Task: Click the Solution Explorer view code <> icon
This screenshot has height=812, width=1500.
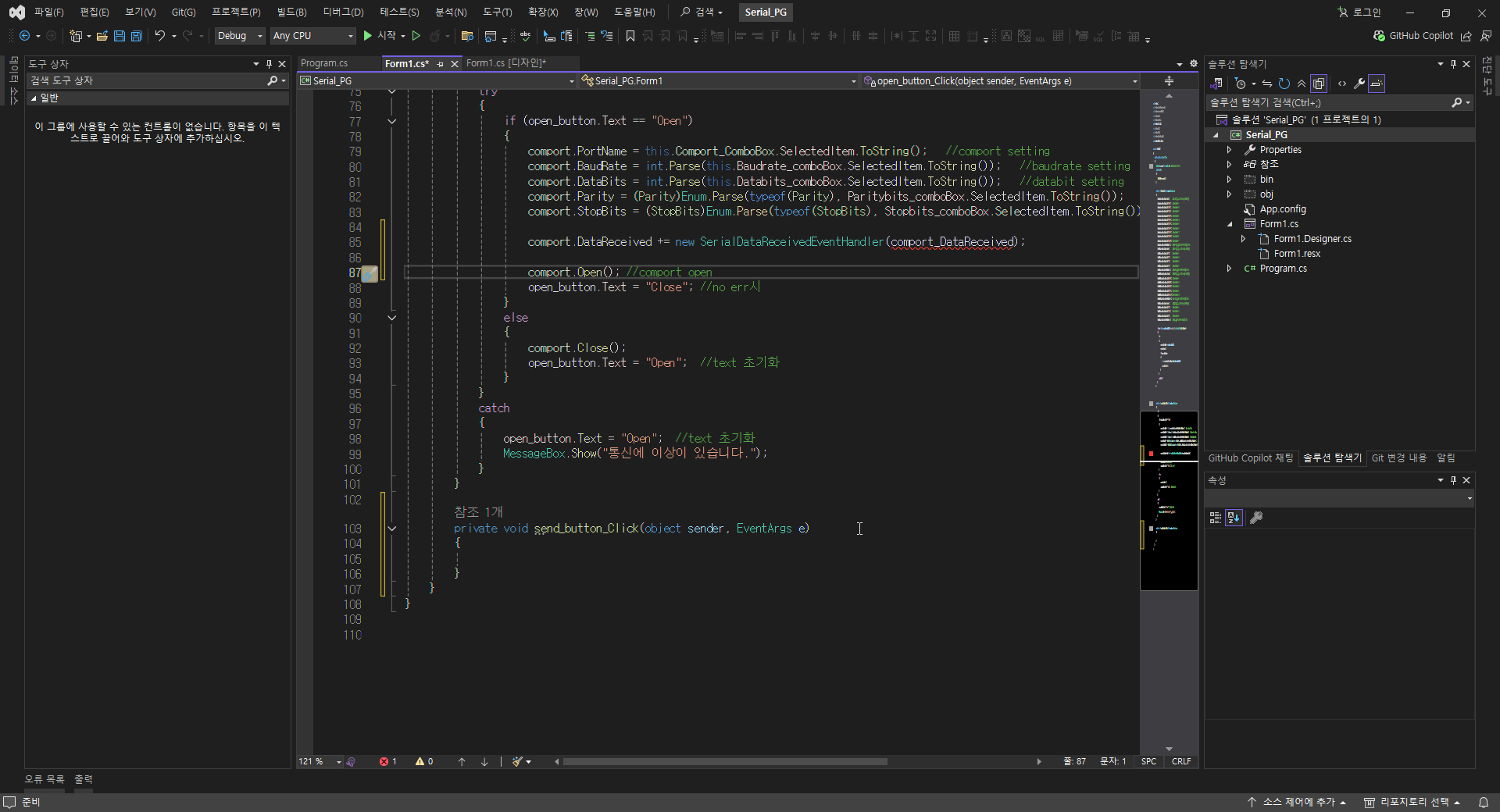Action: 1342,84
